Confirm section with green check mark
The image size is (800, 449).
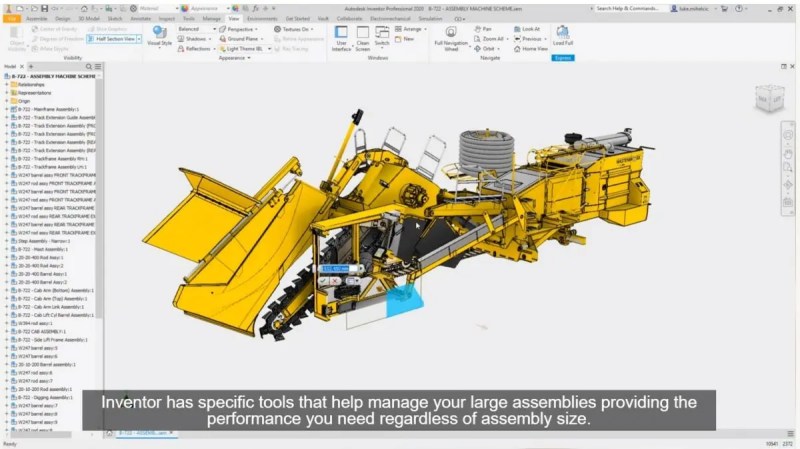coord(323,281)
